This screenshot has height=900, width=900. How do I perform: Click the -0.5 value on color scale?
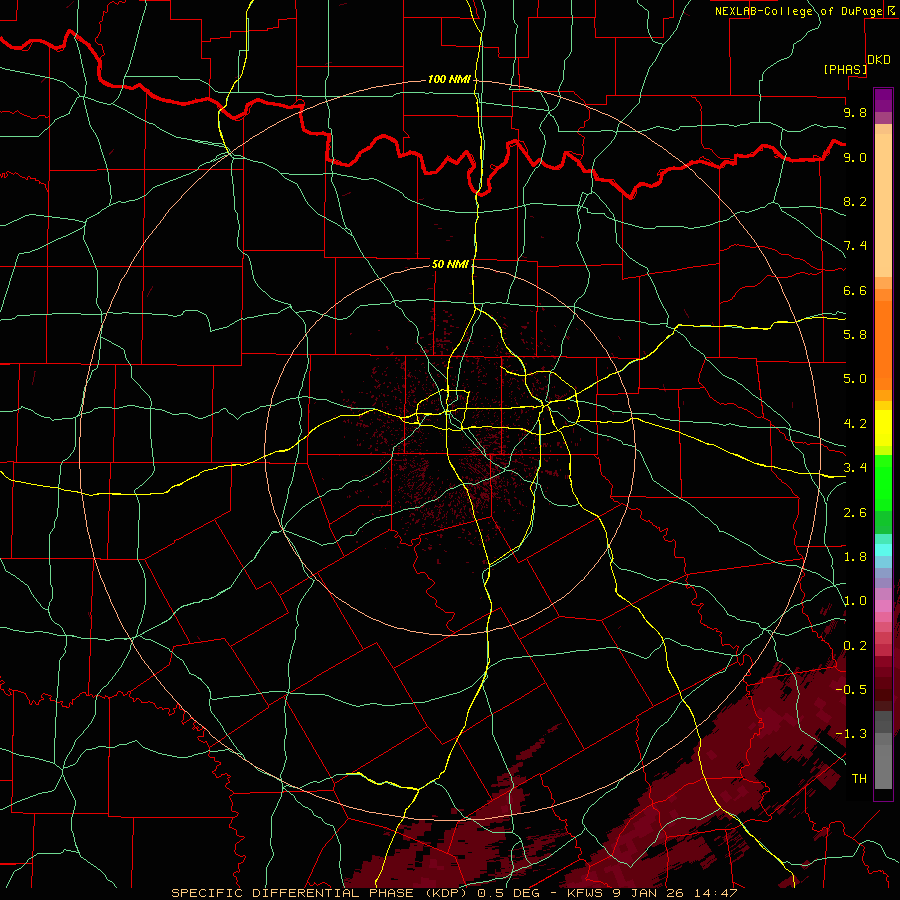[x=851, y=689]
